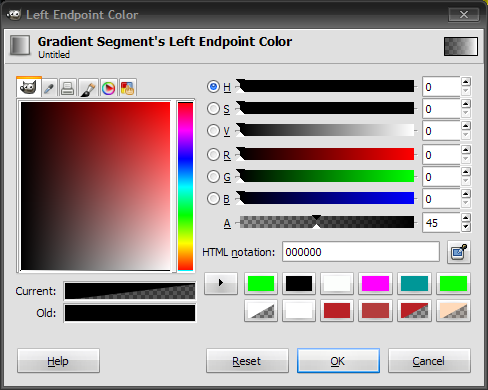
Task: Close the Left Endpoint Color window
Action: [464, 14]
